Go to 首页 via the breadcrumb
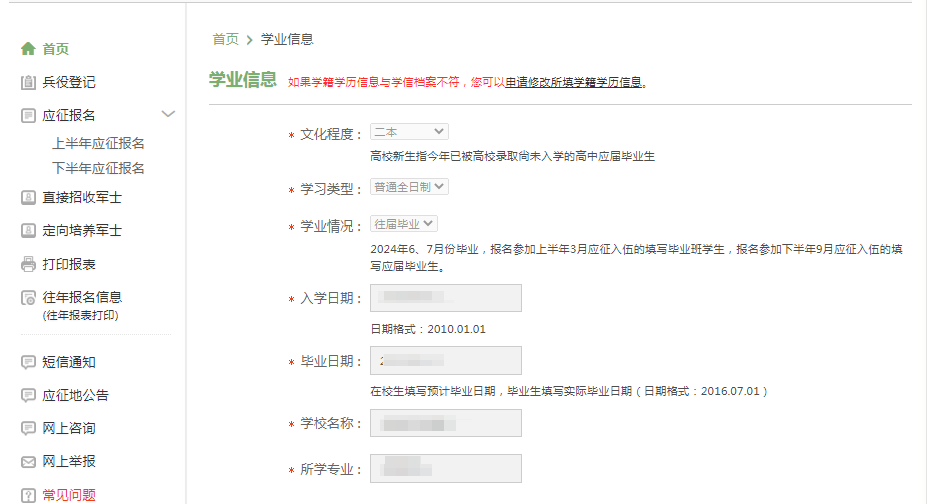The width and height of the screenshot is (927, 504). pos(225,39)
